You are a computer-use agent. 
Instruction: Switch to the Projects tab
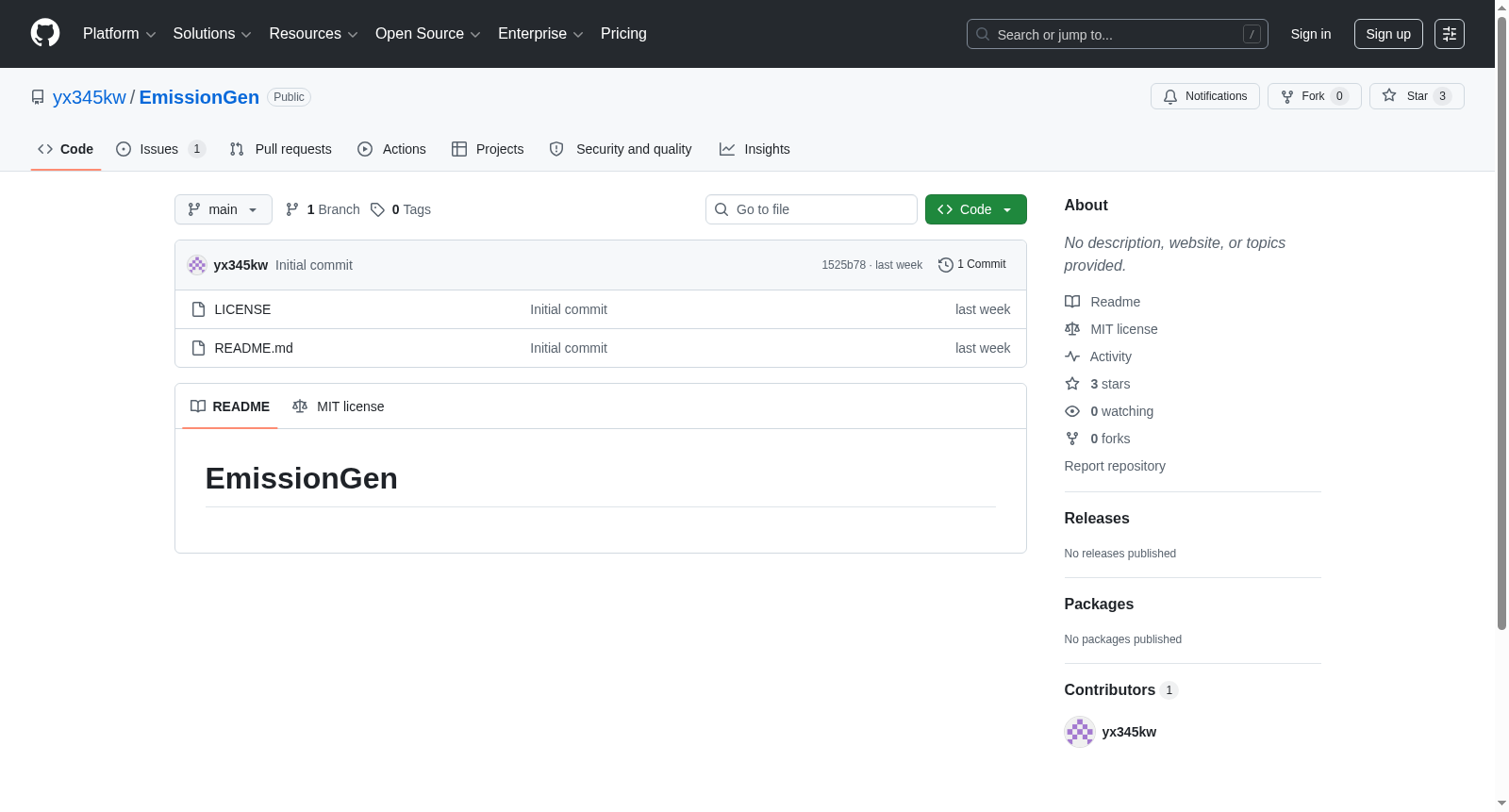[x=488, y=149]
